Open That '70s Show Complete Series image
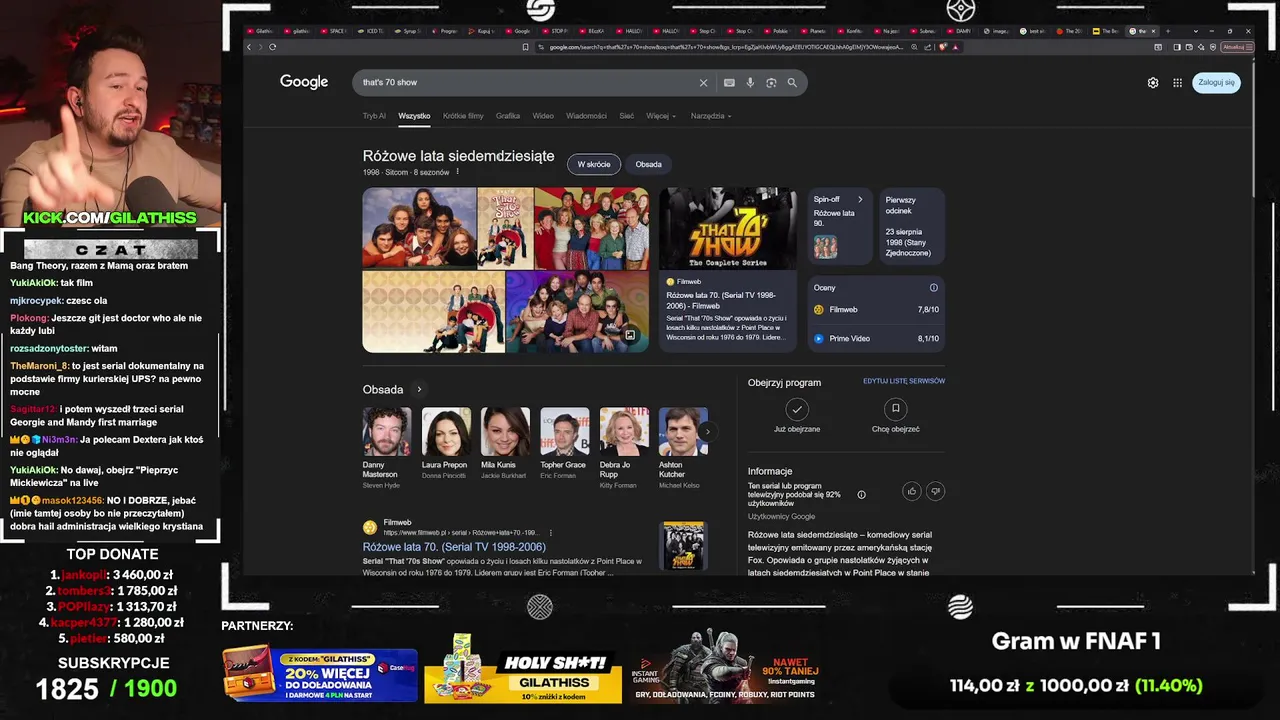The image size is (1280, 720). click(728, 229)
